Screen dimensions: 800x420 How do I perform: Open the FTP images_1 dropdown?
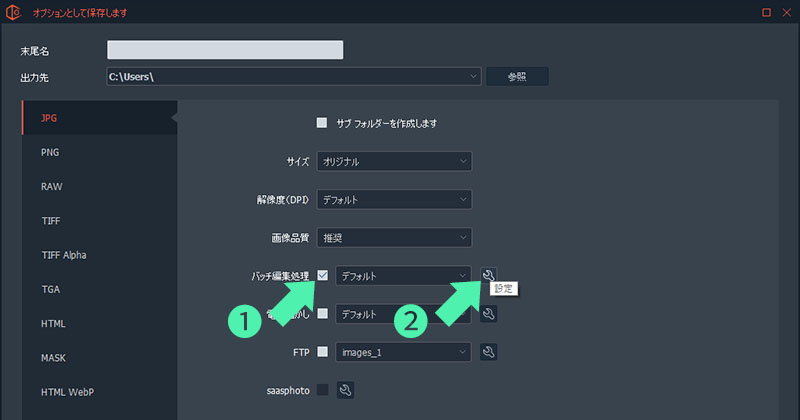pos(403,351)
